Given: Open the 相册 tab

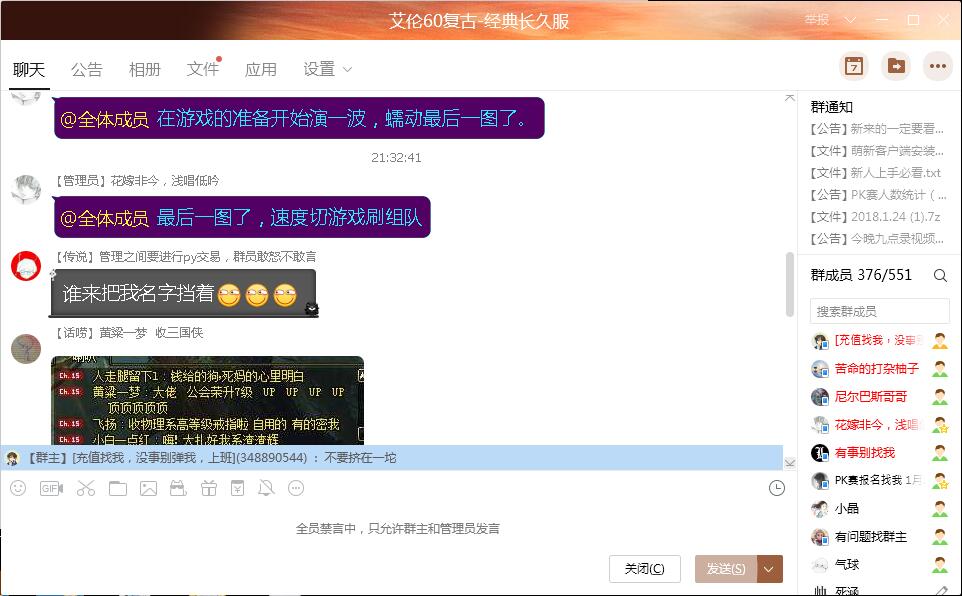Looking at the screenshot, I should click(x=145, y=69).
